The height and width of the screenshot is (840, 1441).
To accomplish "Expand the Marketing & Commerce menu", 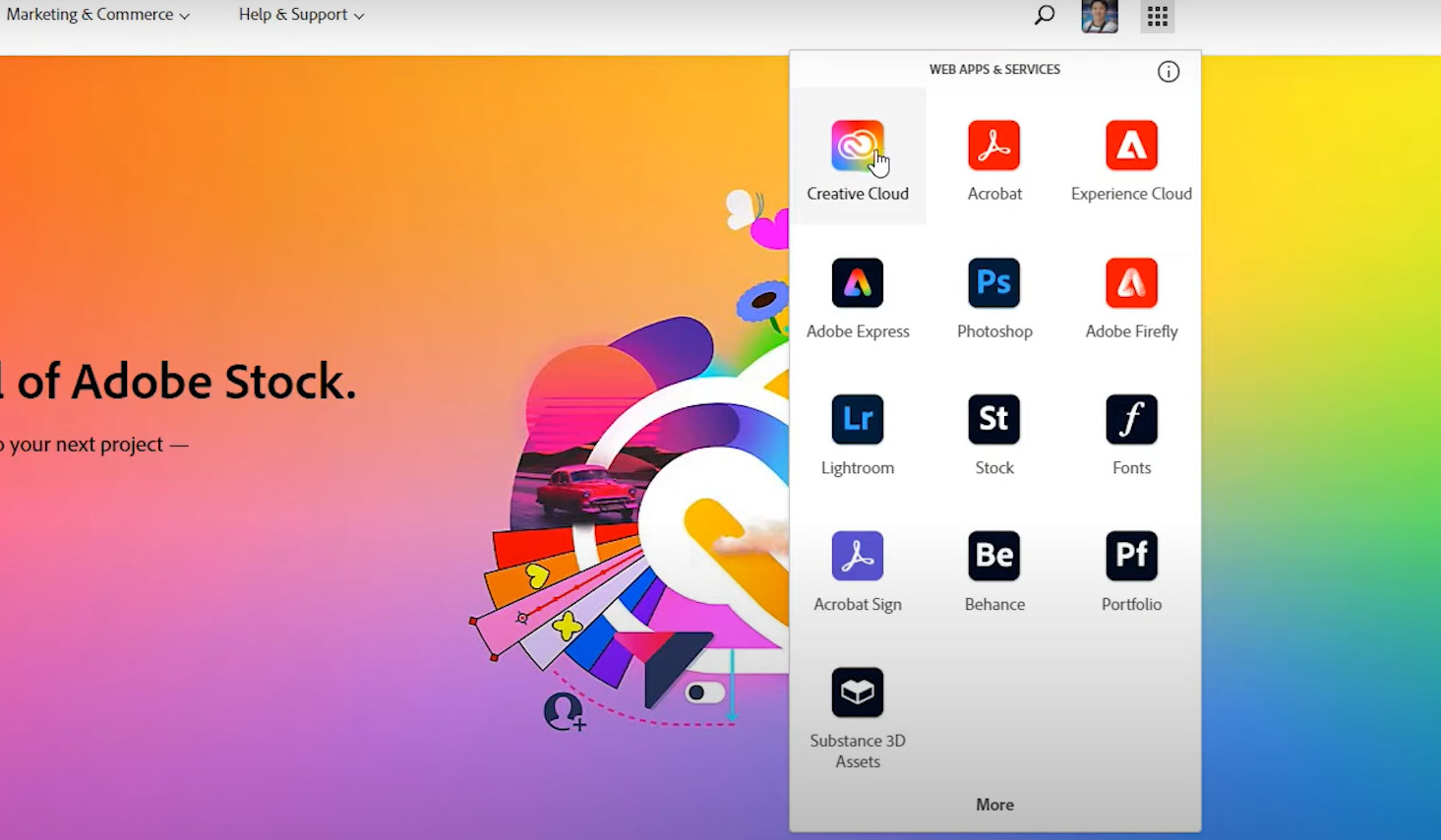I will click(x=98, y=15).
